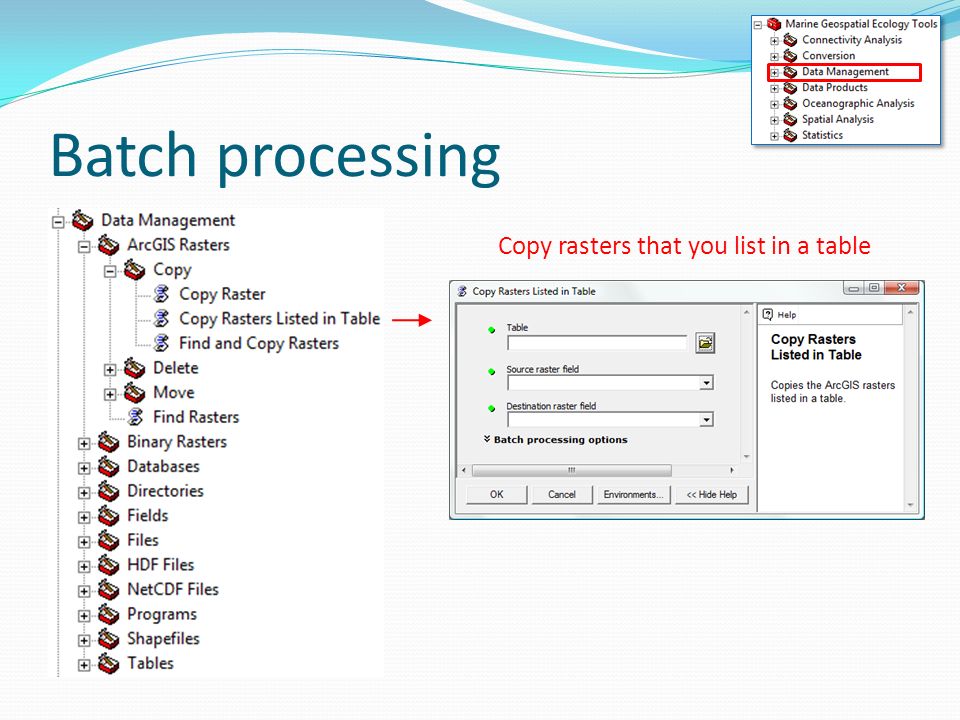Click the parameter pane scroll-down arrow
960x720 pixels.
coord(746,457)
